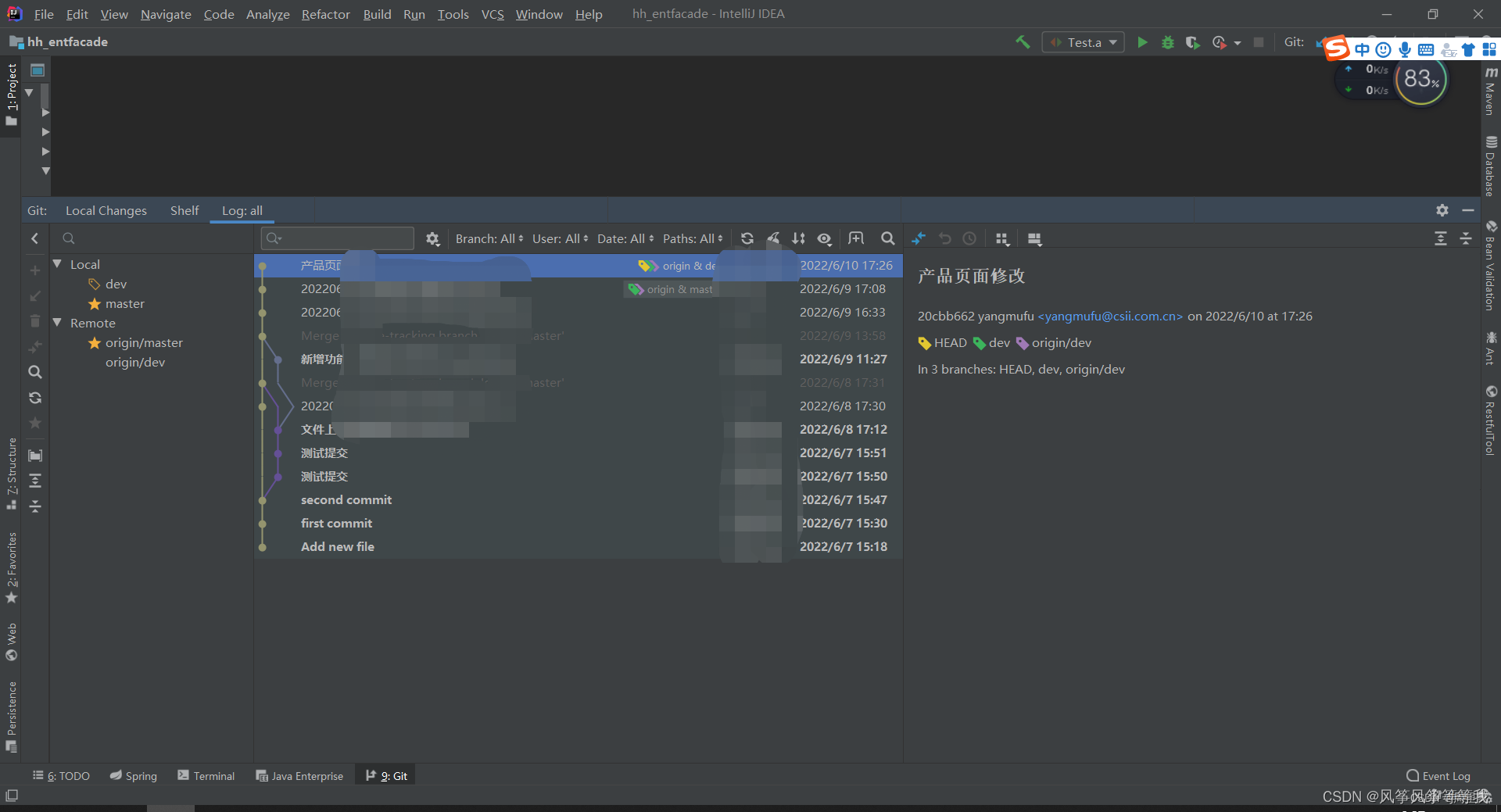This screenshot has height=812, width=1501.
Task: Select the origin/dev remote branch
Action: (x=135, y=362)
